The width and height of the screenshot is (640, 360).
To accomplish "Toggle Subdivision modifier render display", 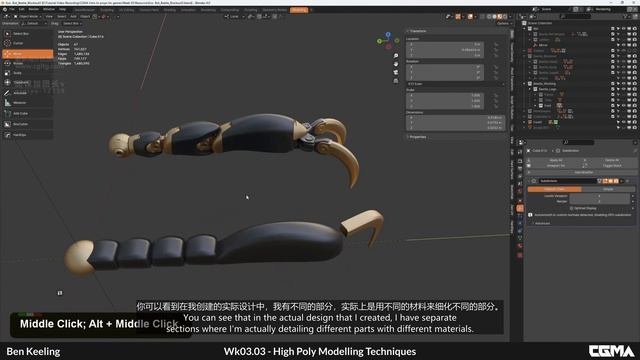I will (616, 181).
